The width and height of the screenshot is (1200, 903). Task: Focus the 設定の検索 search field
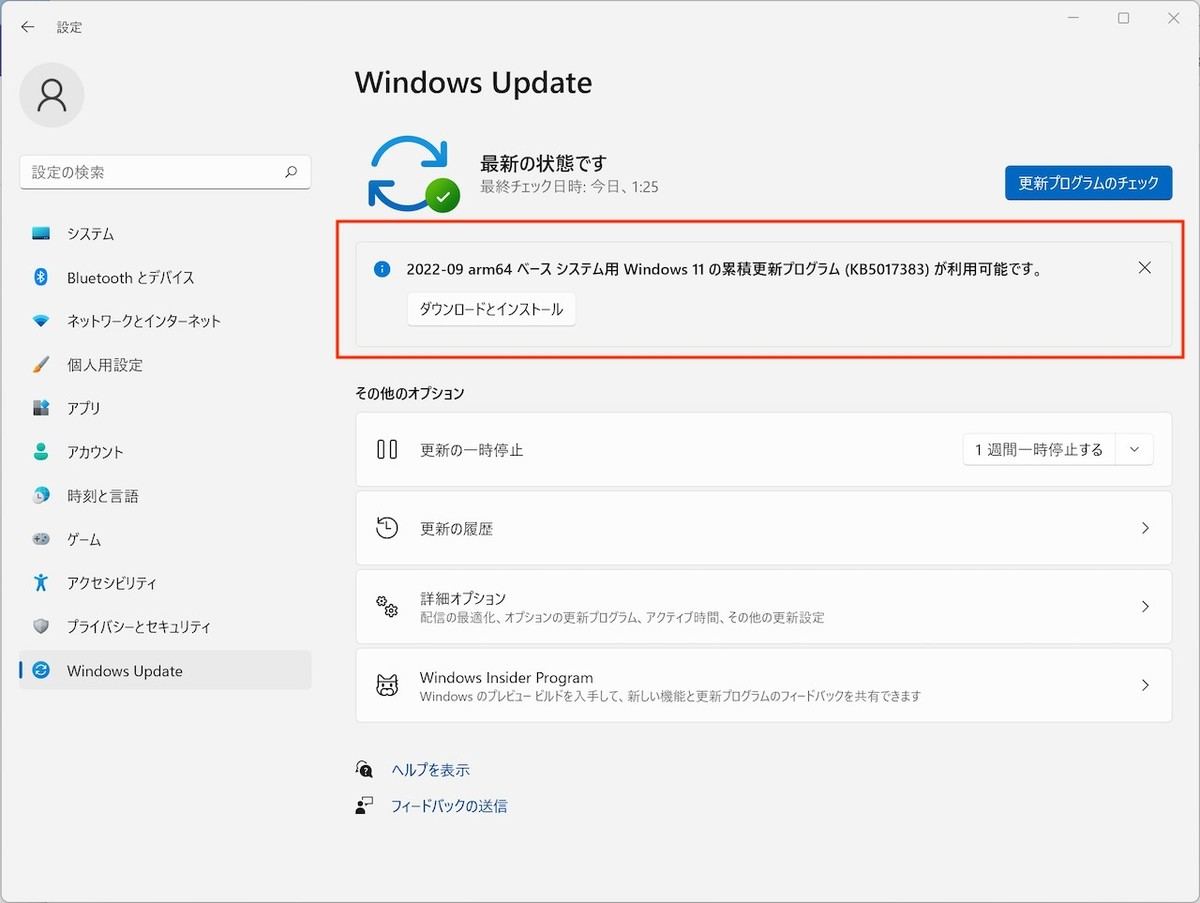(165, 172)
